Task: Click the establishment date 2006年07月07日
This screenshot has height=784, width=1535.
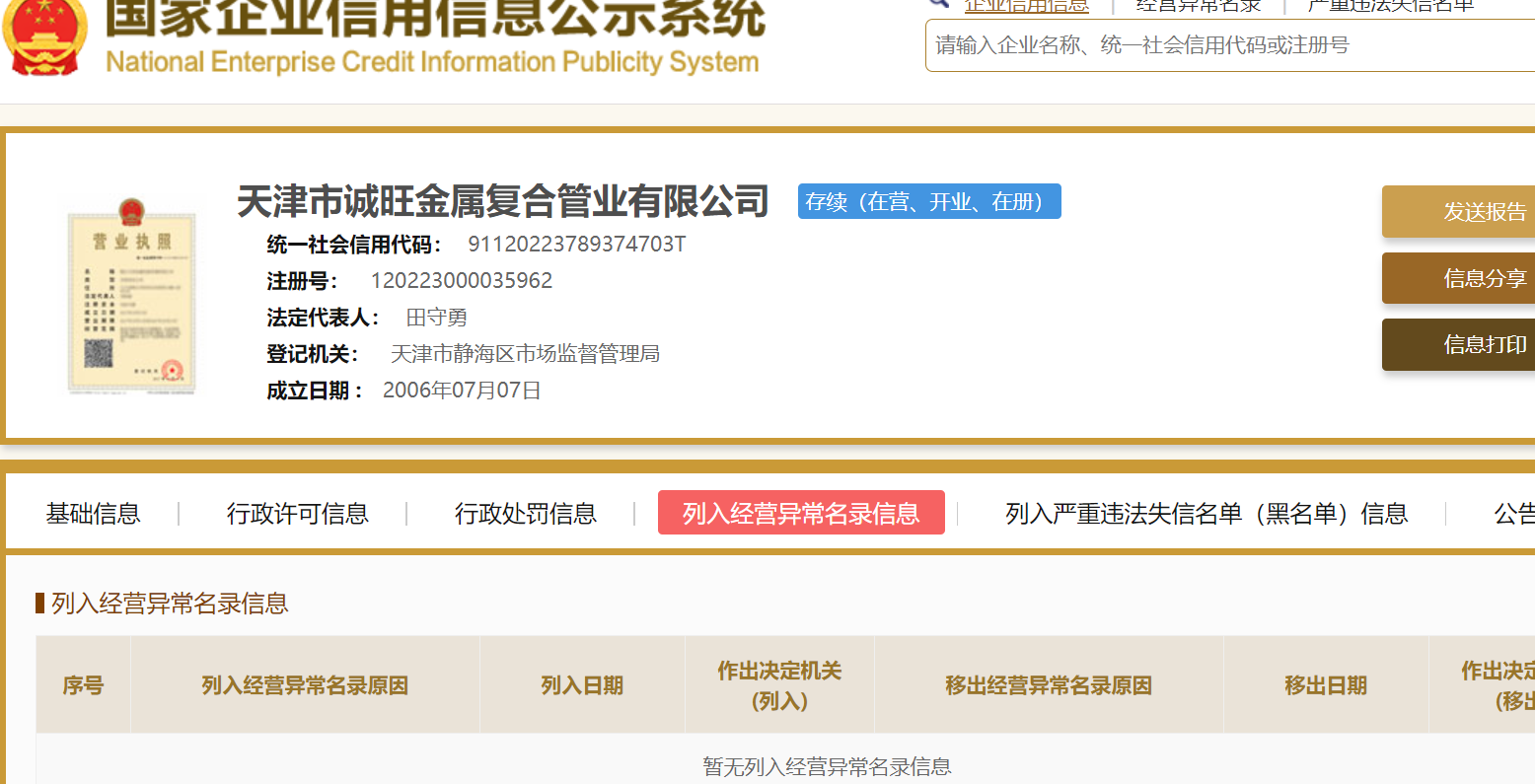Action: (x=462, y=391)
